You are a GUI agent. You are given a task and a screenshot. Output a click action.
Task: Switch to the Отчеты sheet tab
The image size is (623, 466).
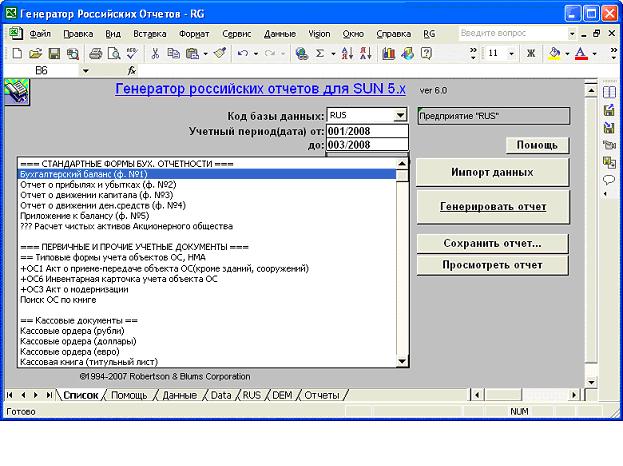point(322,395)
